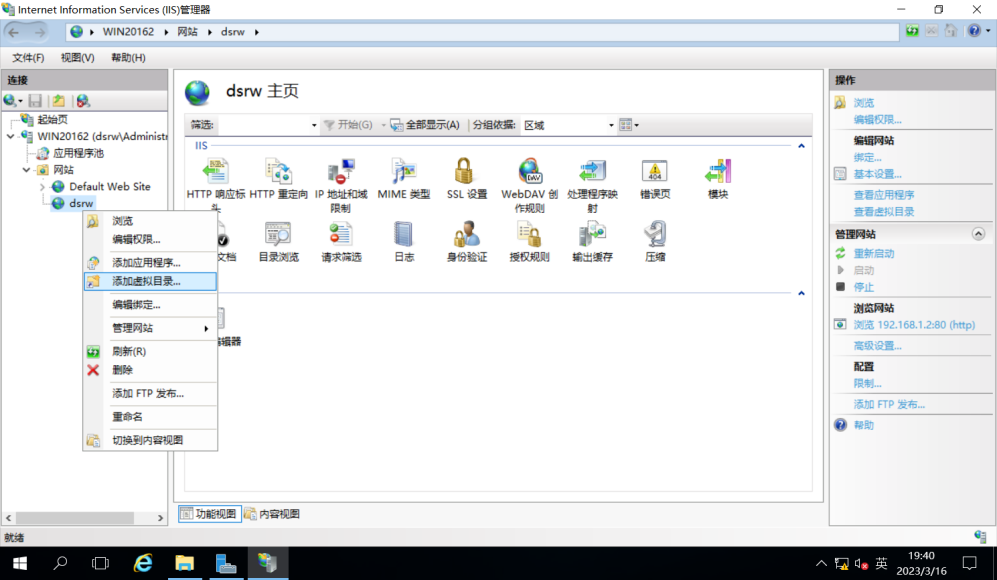Image resolution: width=997 pixels, height=580 pixels.
Task: Open Internet Explorer from taskbar
Action: pyautogui.click(x=143, y=563)
